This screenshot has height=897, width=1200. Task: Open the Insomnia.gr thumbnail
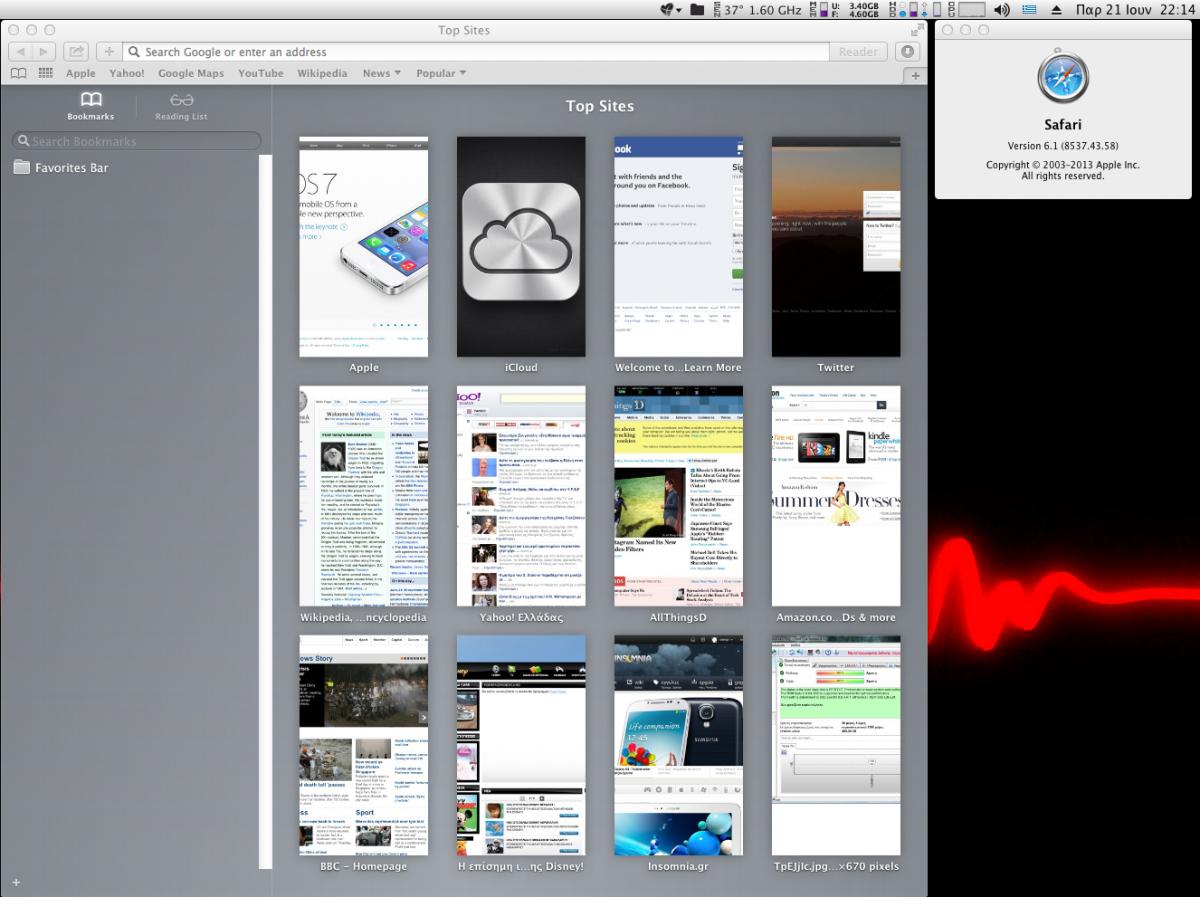679,745
